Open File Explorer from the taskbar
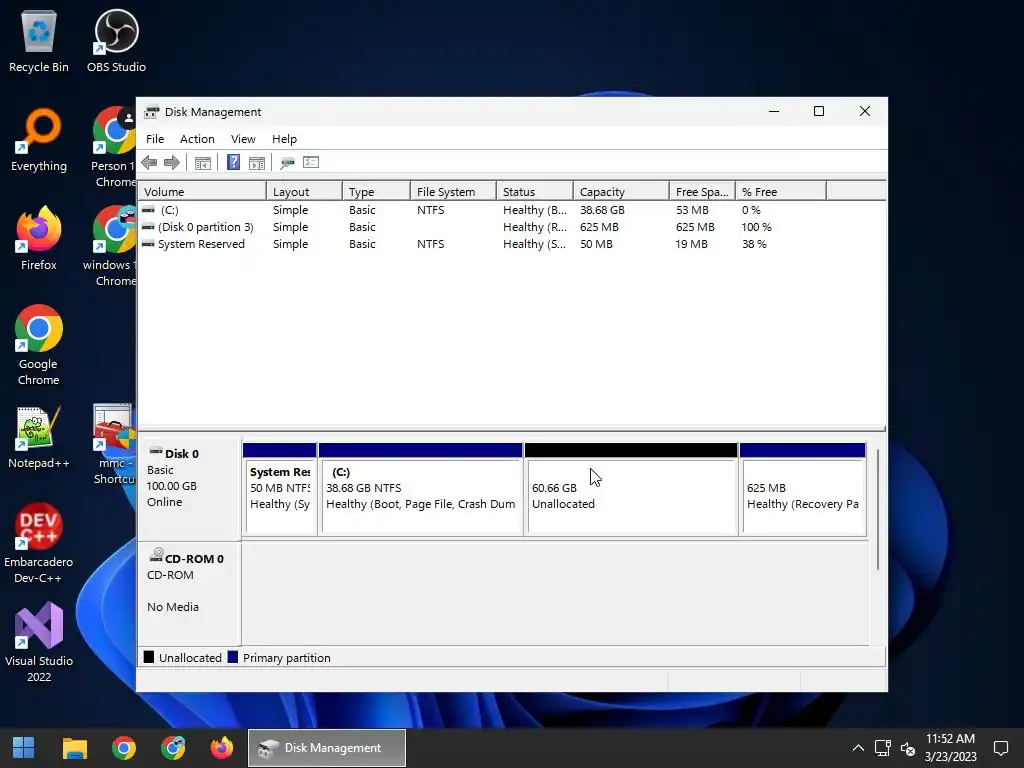The width and height of the screenshot is (1024, 768). pos(74,748)
